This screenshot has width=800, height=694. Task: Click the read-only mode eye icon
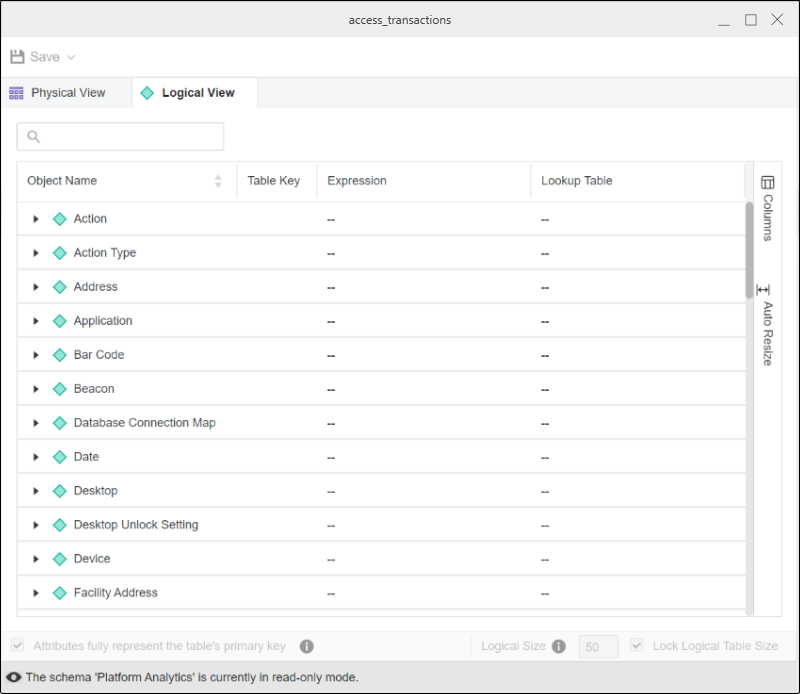14,677
